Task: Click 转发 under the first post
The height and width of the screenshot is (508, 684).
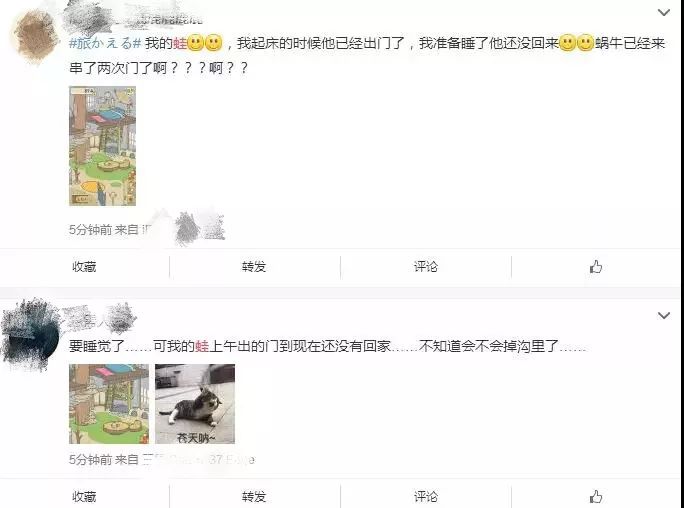Action: (254, 266)
